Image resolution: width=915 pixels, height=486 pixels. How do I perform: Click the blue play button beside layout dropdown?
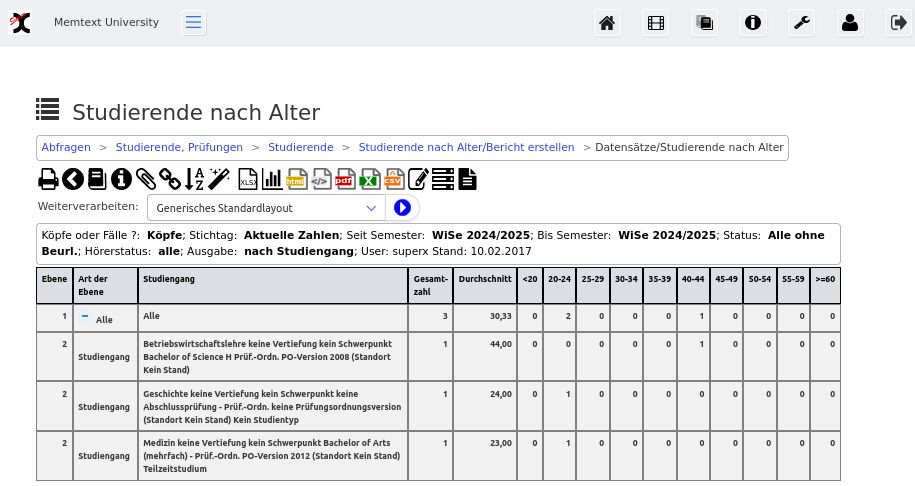[x=402, y=207]
